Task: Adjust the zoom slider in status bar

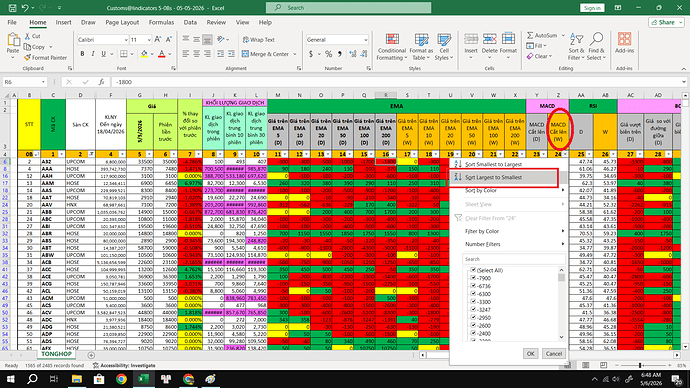Action: pyautogui.click(x=640, y=365)
